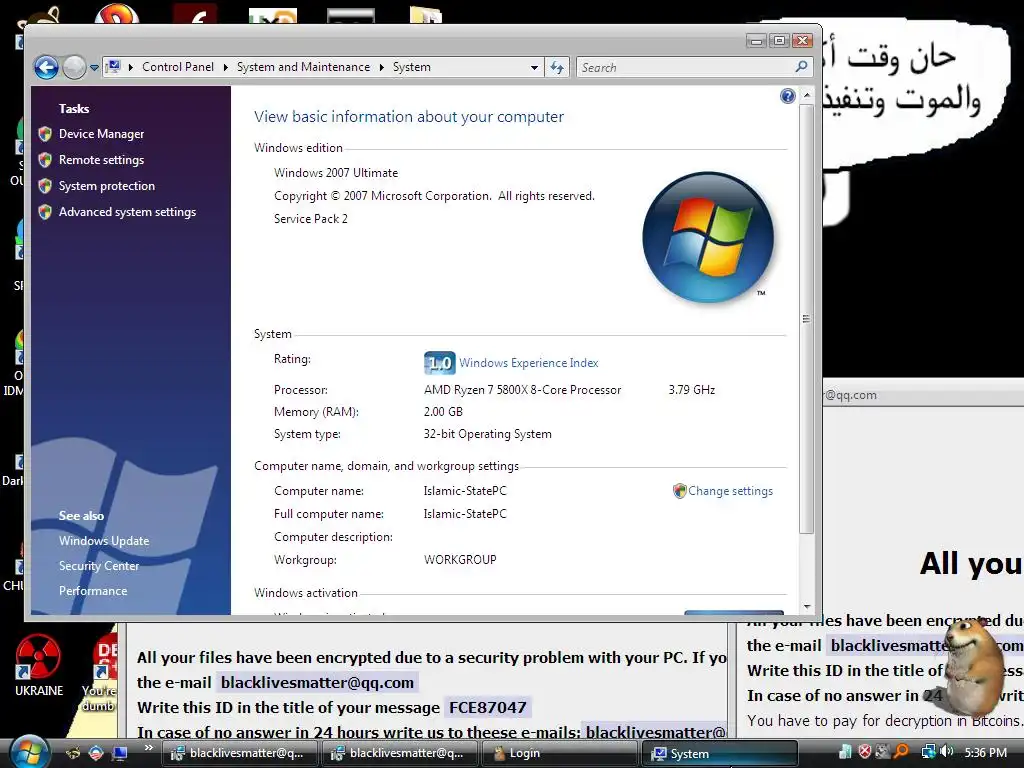Screen dimensions: 1024x768
Task: Open the Windows Experience Index link
Action: click(x=528, y=363)
